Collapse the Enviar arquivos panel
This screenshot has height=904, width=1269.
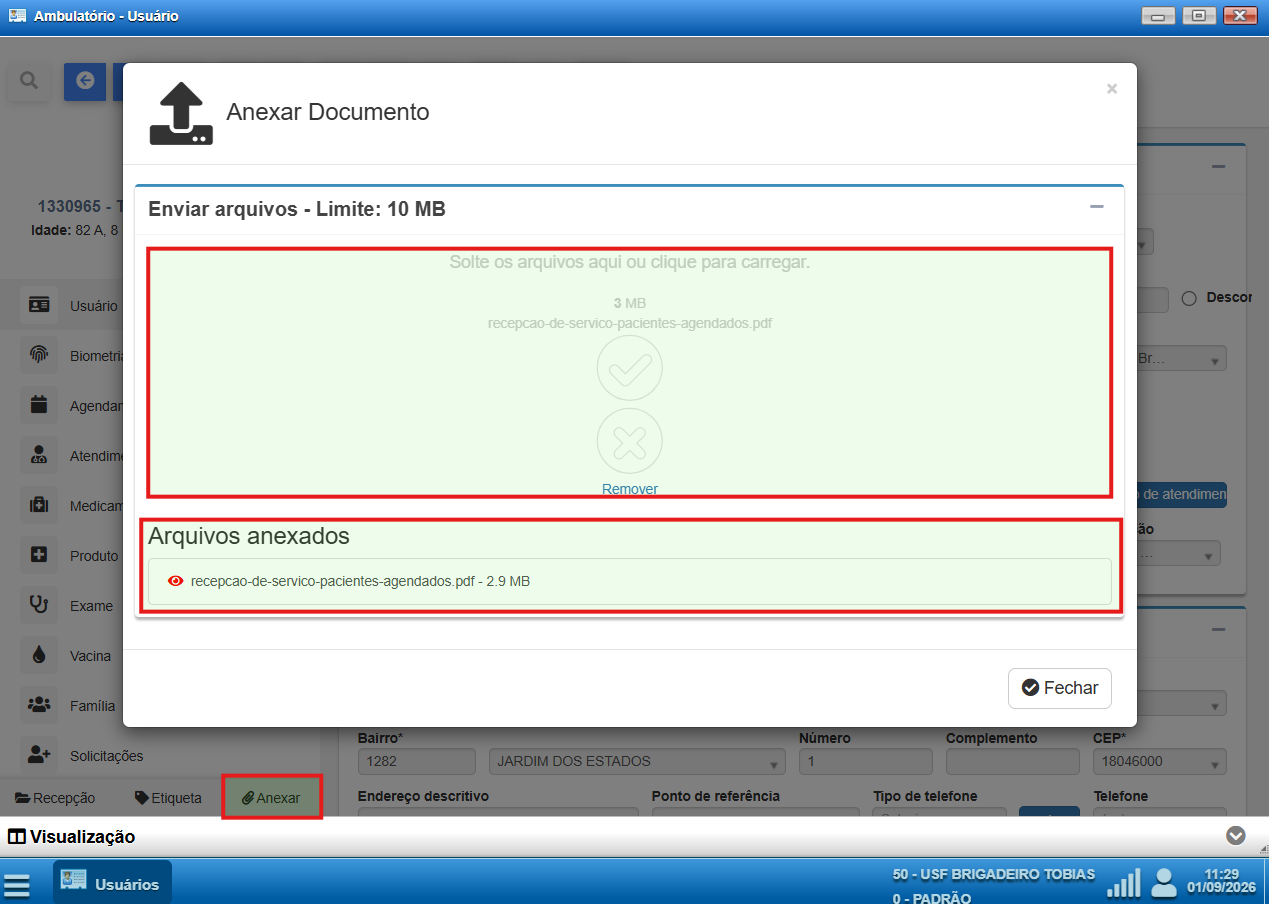[1097, 207]
